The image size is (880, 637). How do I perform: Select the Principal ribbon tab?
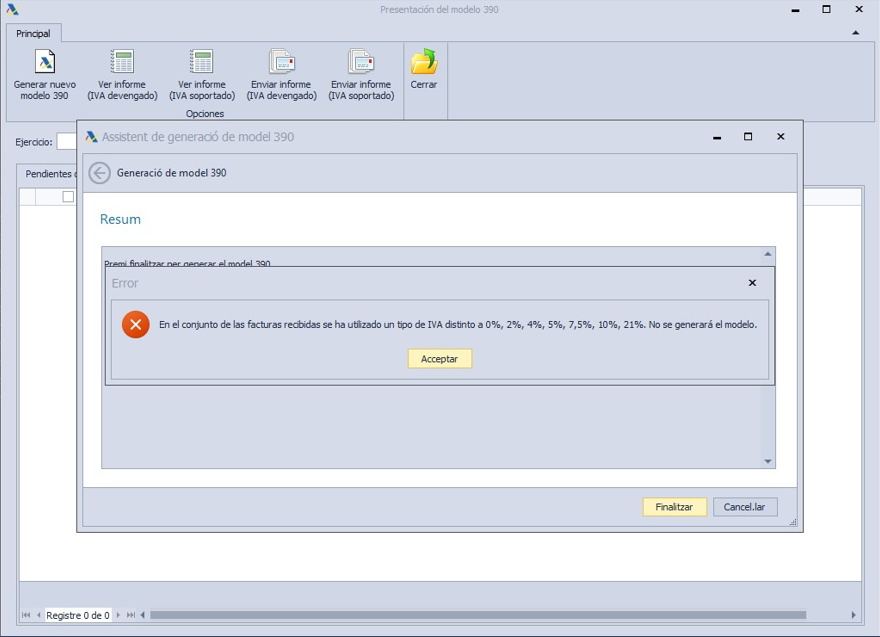coord(33,34)
